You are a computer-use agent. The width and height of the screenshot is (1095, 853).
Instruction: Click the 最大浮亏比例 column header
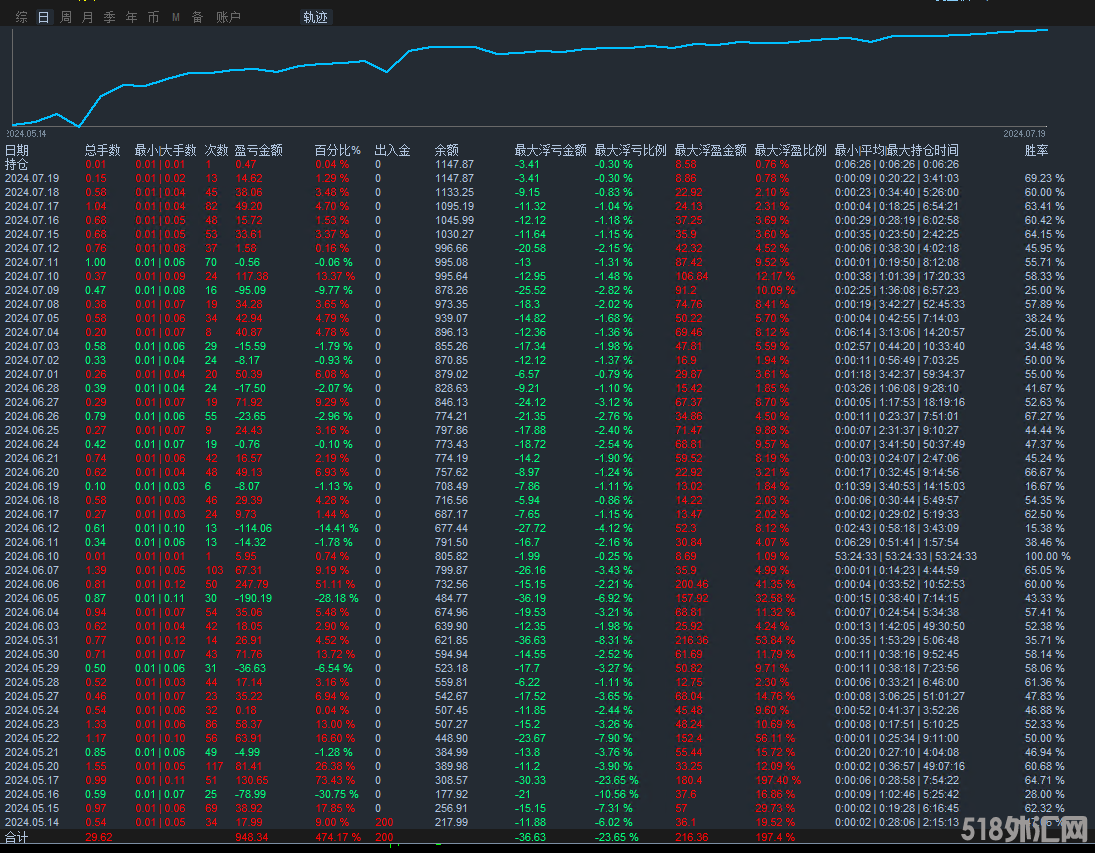click(630, 150)
